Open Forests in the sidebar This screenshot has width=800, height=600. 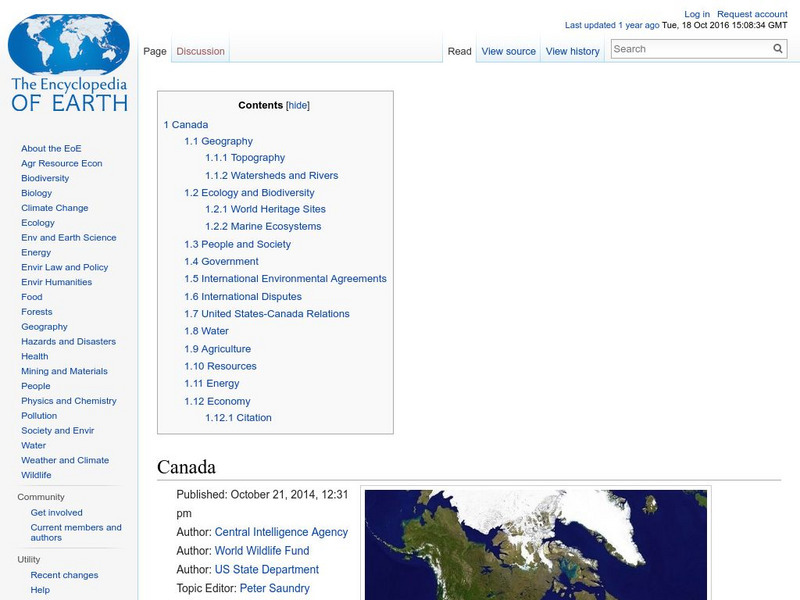36,312
